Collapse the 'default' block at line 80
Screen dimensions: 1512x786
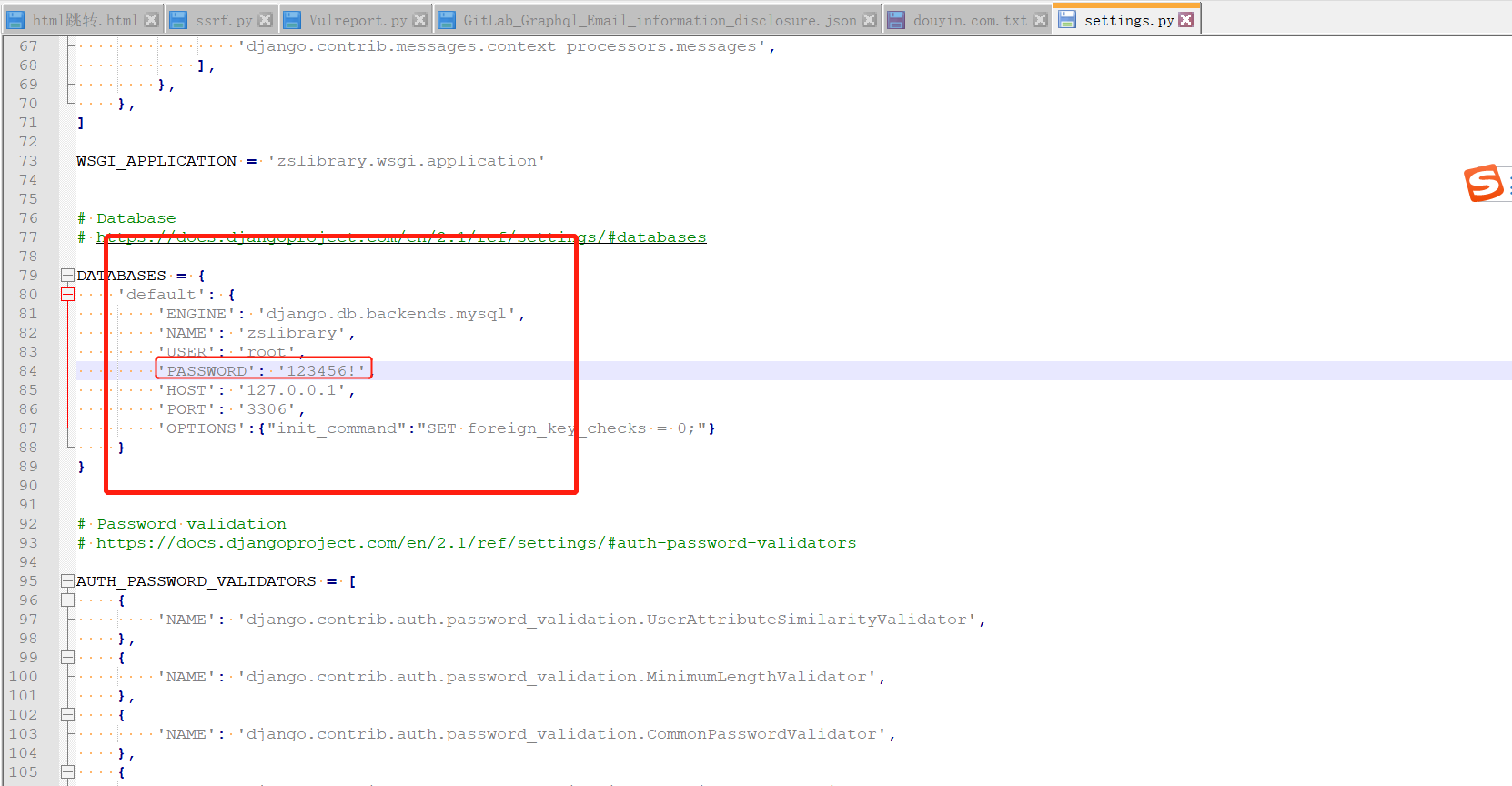coord(67,294)
